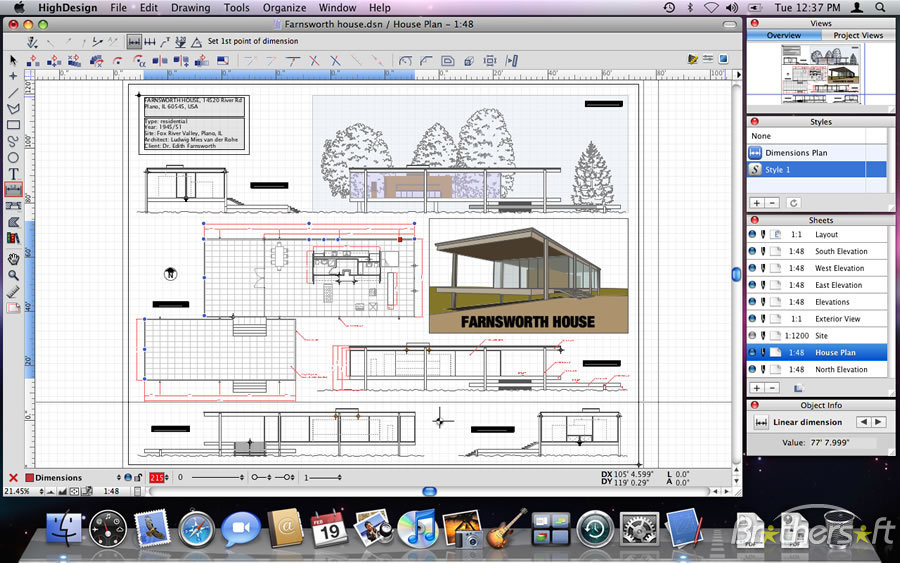Select the circle tool

click(x=13, y=157)
